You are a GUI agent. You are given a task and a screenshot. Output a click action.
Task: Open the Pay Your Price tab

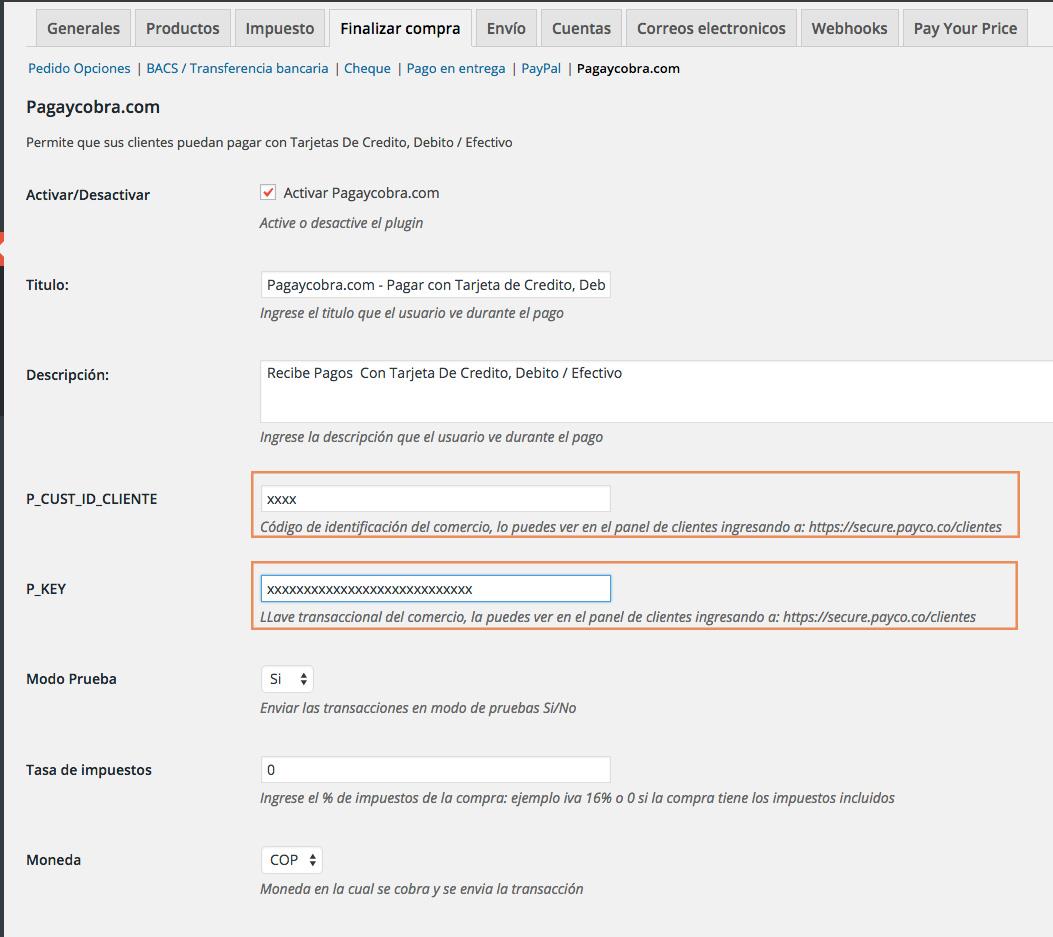[x=965, y=28]
